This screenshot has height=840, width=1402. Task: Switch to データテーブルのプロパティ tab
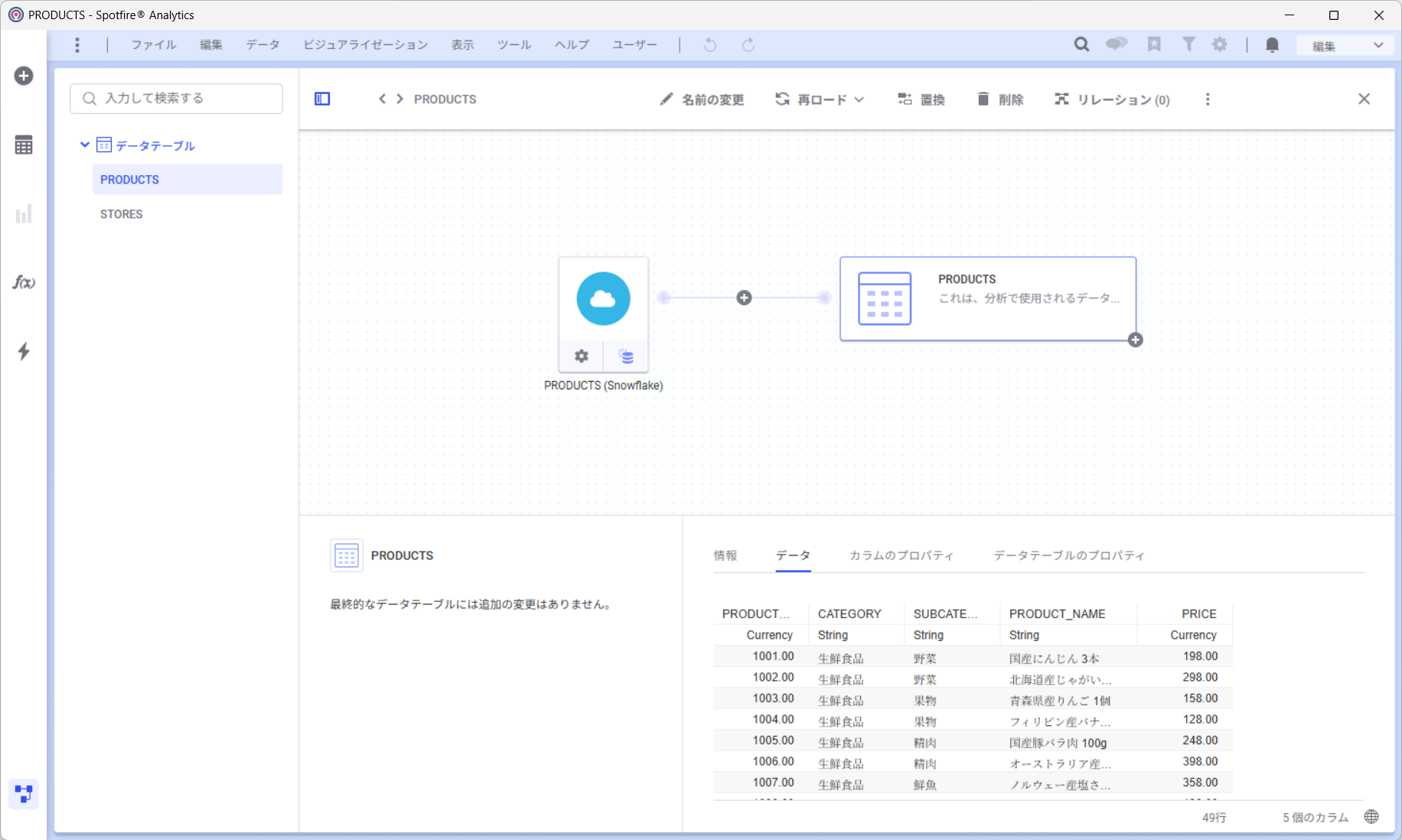click(1069, 555)
